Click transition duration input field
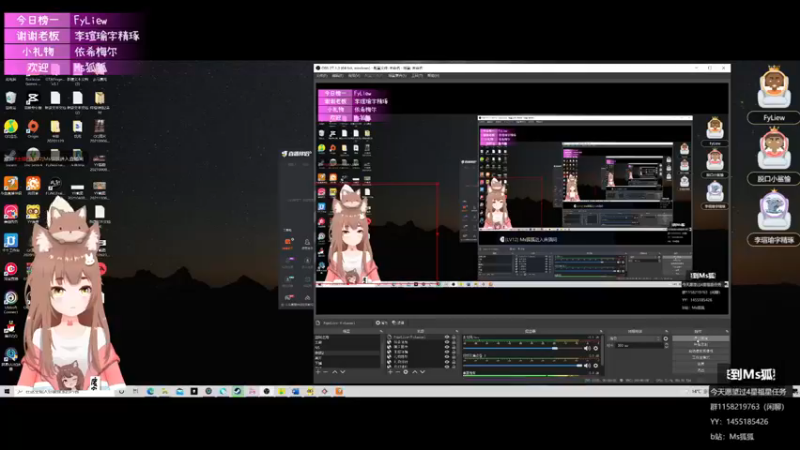800x450 pixels. (639, 345)
